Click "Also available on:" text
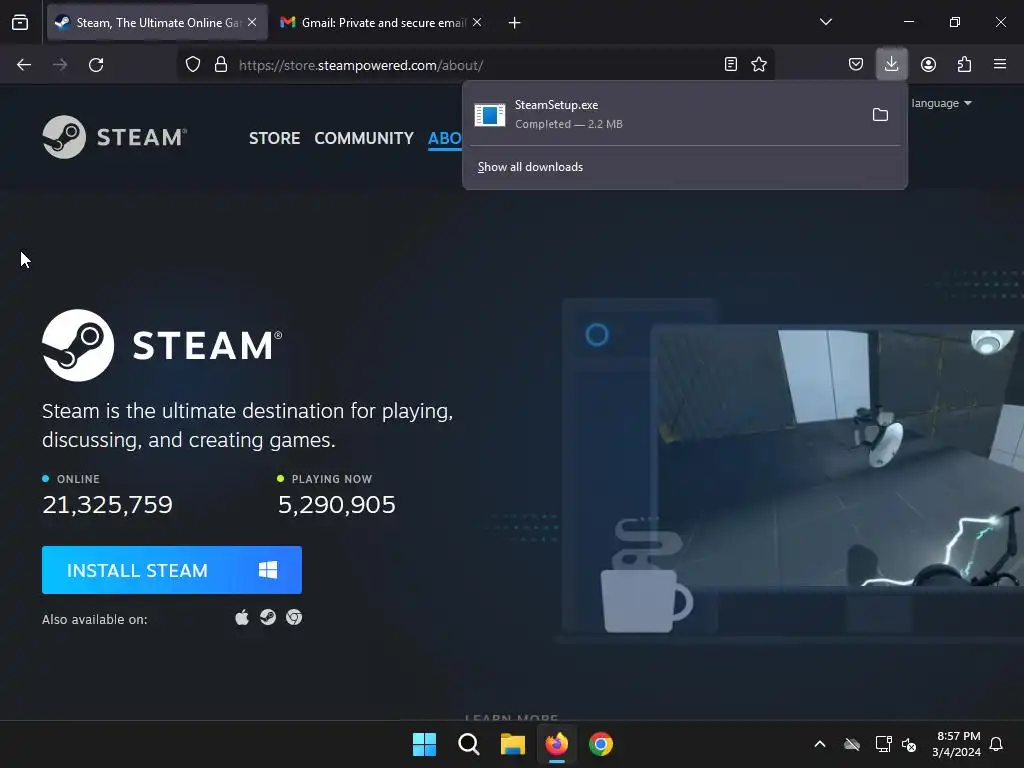Screen dimensions: 1024x768 tap(95, 619)
